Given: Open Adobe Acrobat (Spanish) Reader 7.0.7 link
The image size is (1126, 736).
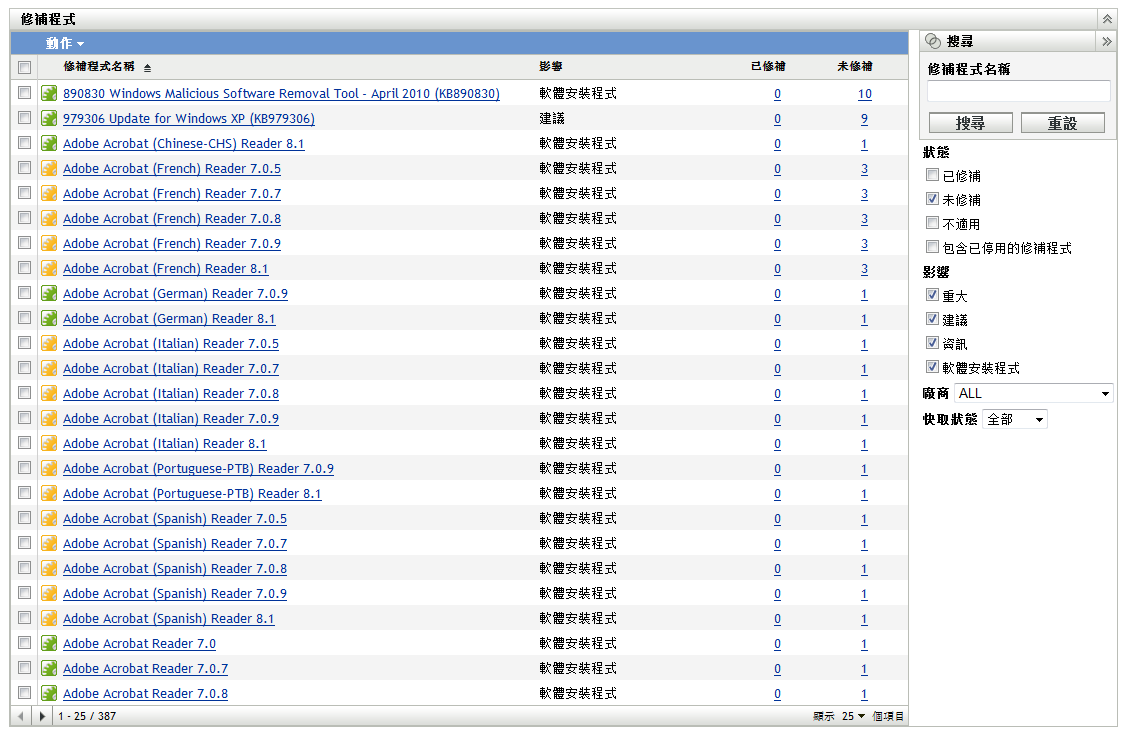Looking at the screenshot, I should click(x=175, y=544).
